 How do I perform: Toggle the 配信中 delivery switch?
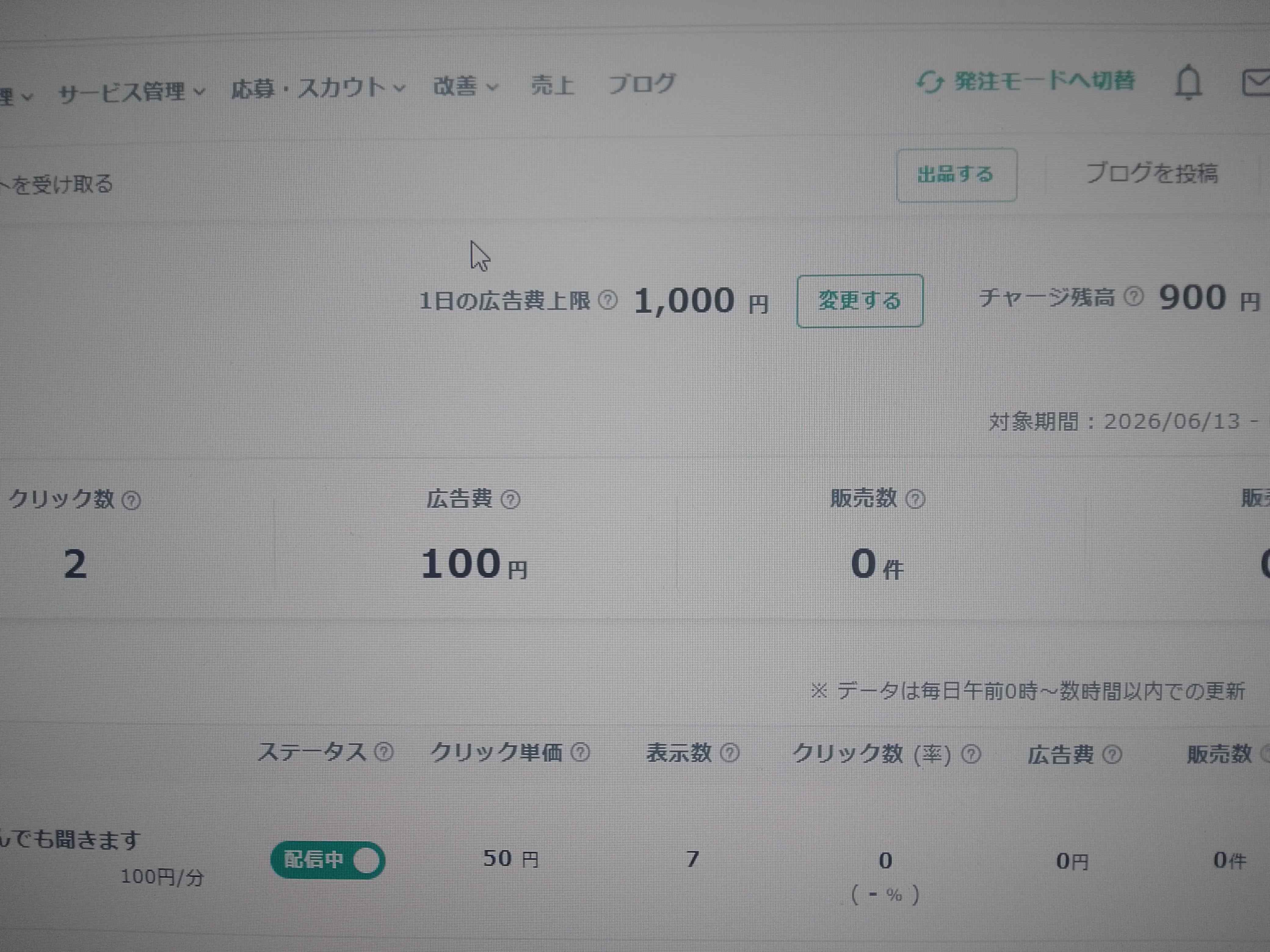point(328,860)
